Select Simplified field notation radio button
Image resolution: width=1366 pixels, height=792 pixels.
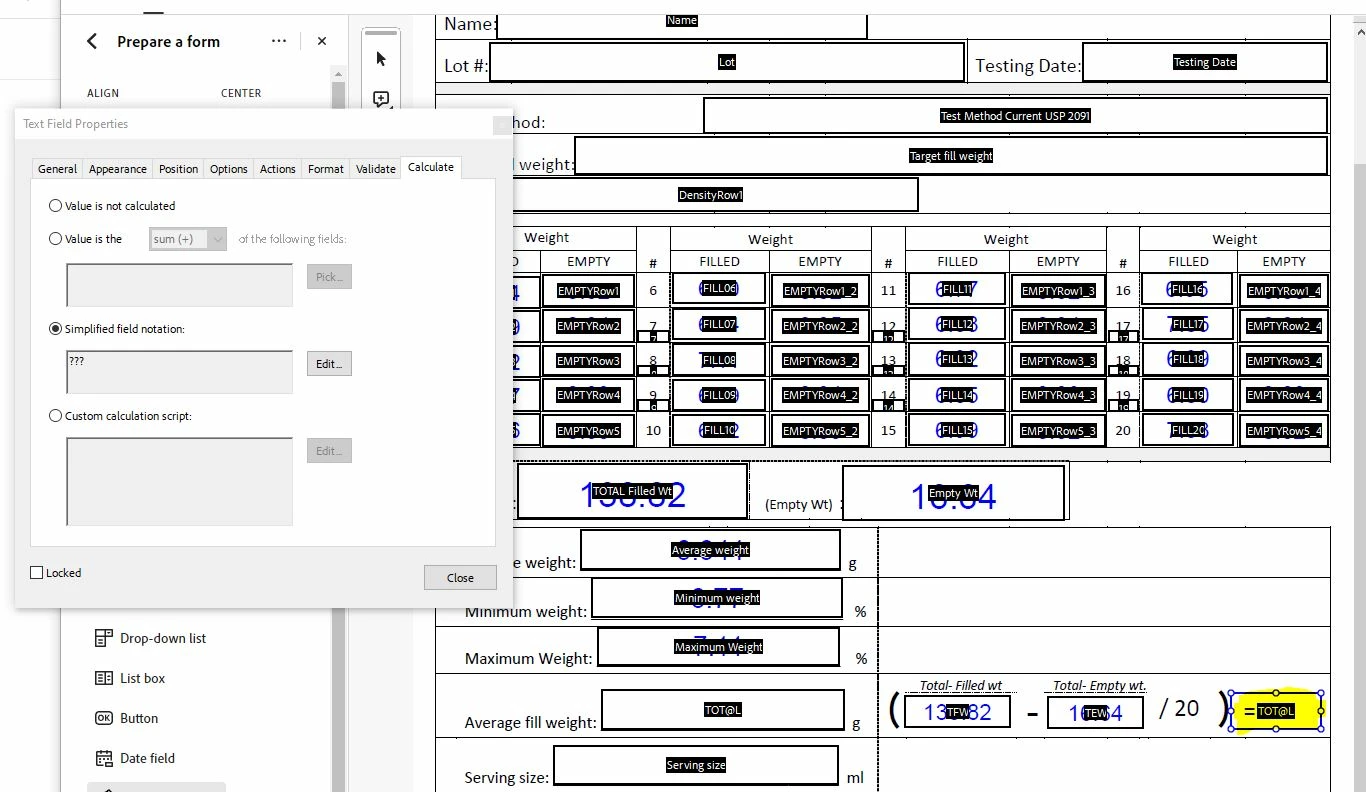tap(55, 328)
